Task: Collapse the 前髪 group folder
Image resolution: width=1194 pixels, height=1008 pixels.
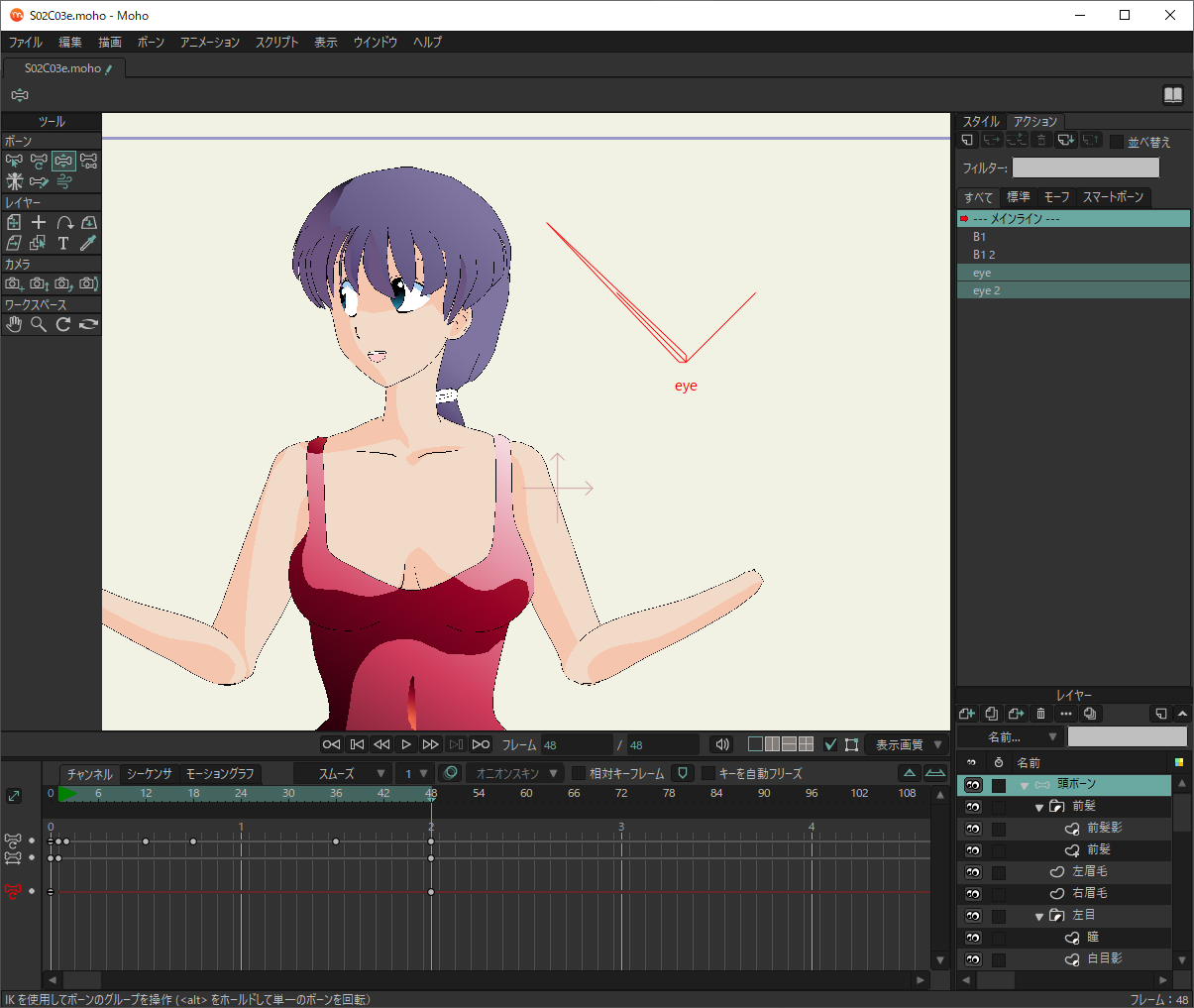Action: [1039, 808]
